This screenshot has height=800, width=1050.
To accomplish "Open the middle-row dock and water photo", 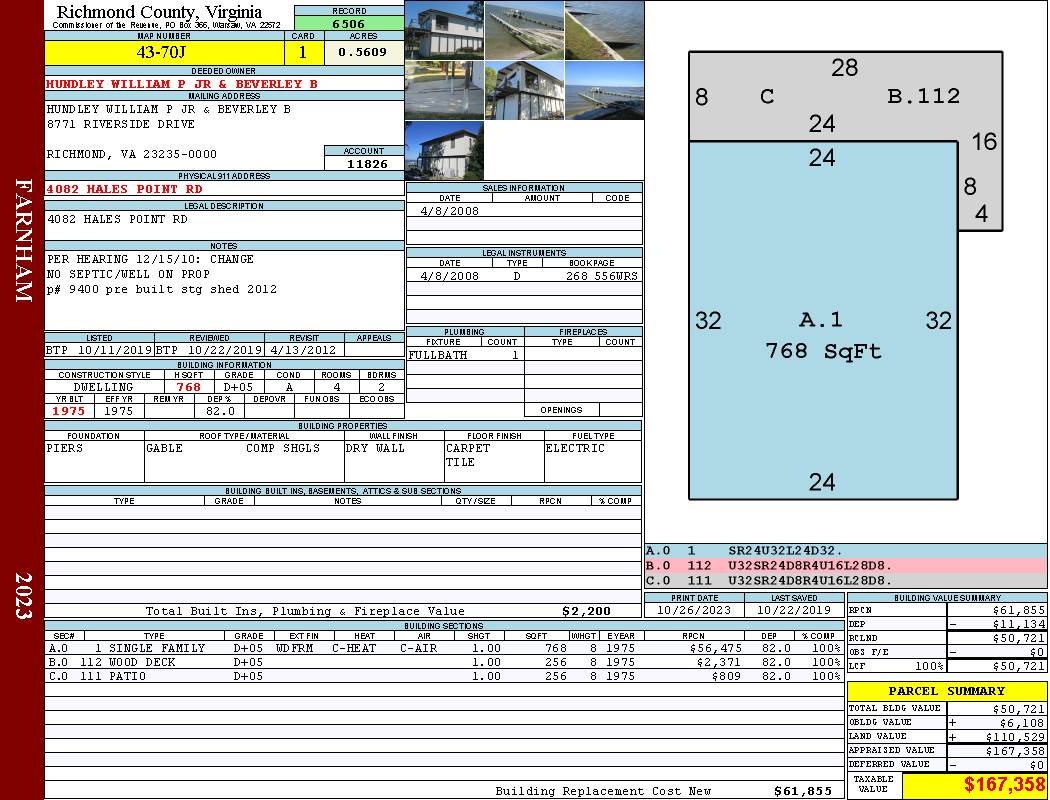I will click(x=604, y=90).
